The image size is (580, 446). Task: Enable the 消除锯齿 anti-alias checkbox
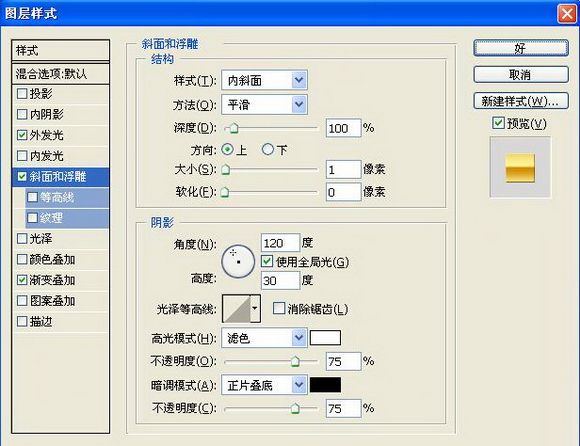coord(279,308)
